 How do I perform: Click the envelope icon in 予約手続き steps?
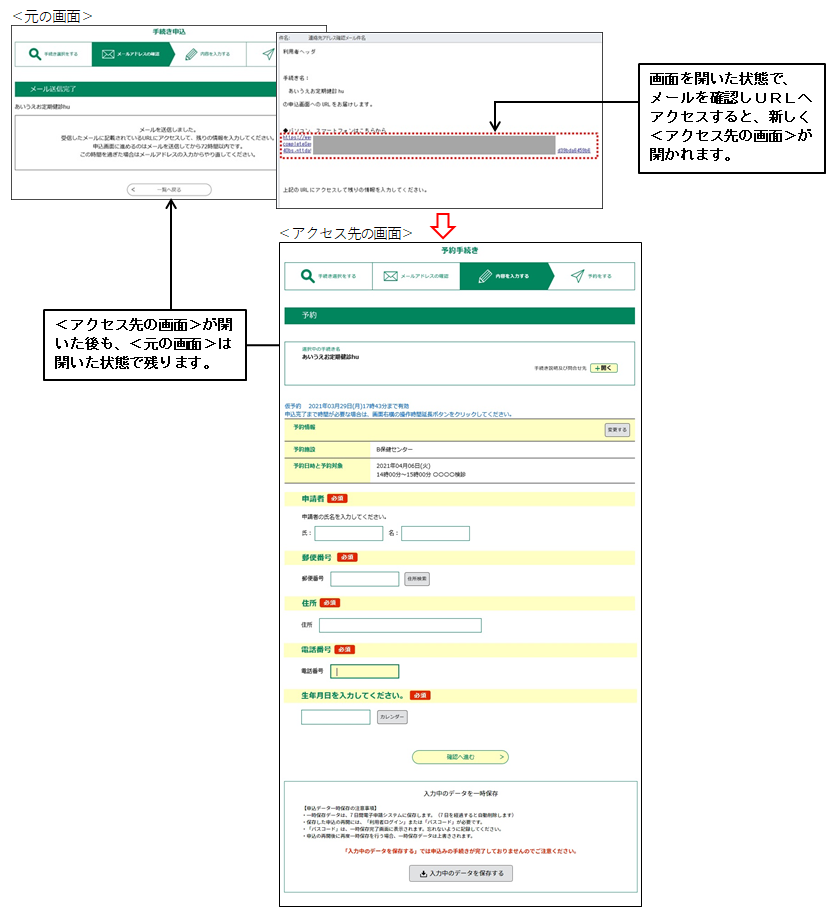pyautogui.click(x=391, y=276)
